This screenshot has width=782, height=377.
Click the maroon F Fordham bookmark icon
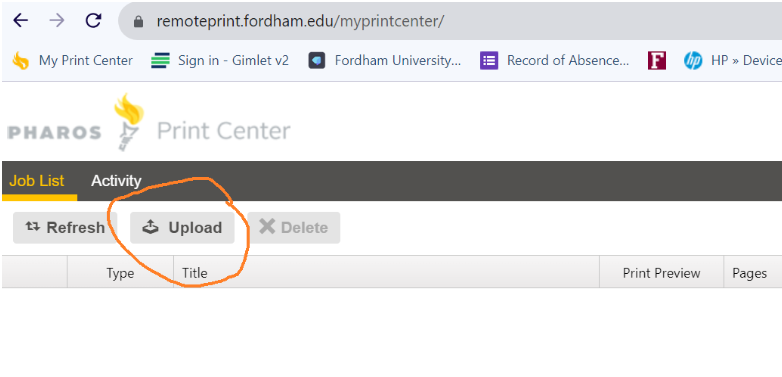click(x=657, y=61)
